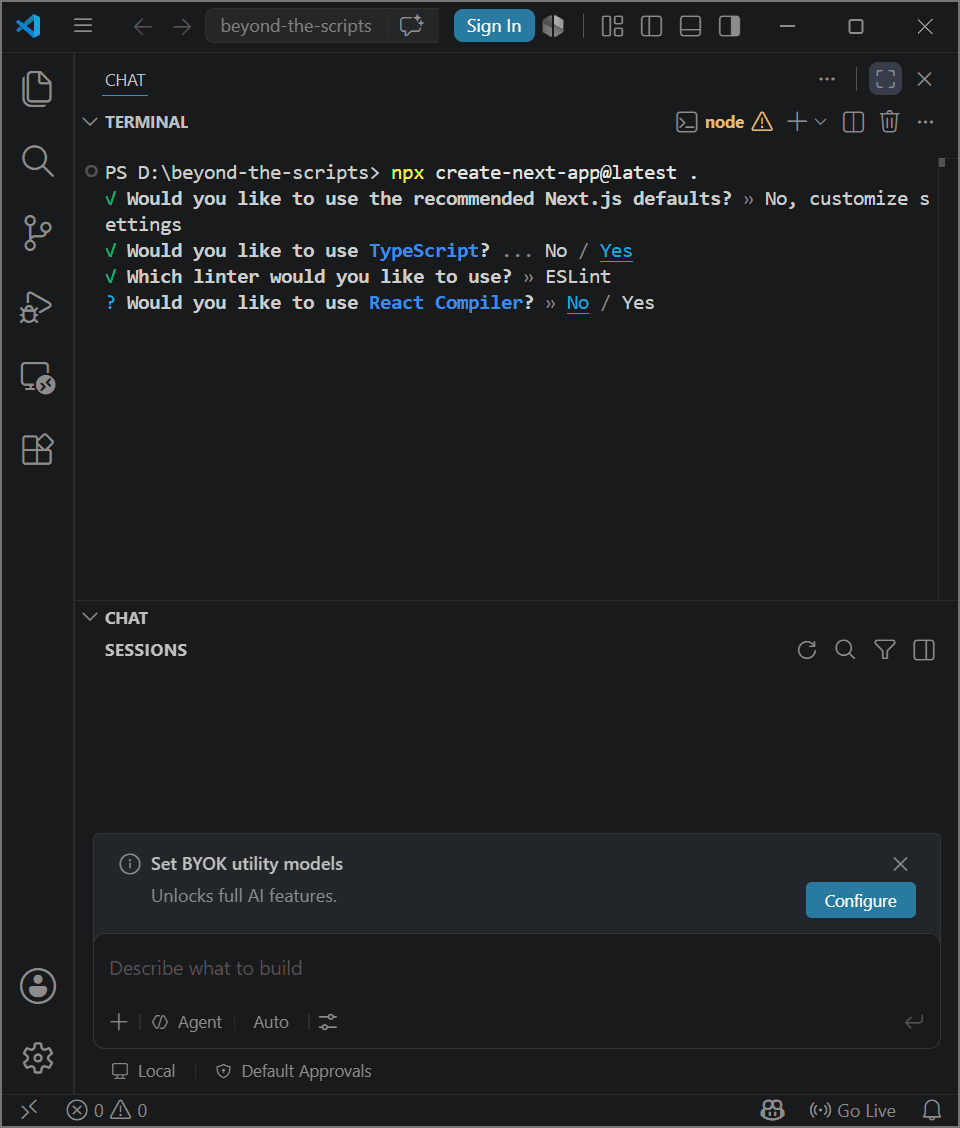Image resolution: width=960 pixels, height=1128 pixels.
Task: Toggle the primary side bar layout
Action: click(x=651, y=27)
